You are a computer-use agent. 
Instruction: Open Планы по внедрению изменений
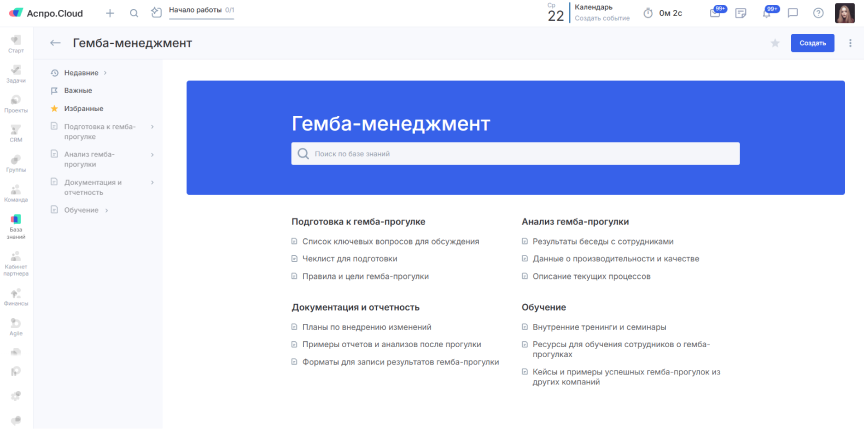coord(366,327)
